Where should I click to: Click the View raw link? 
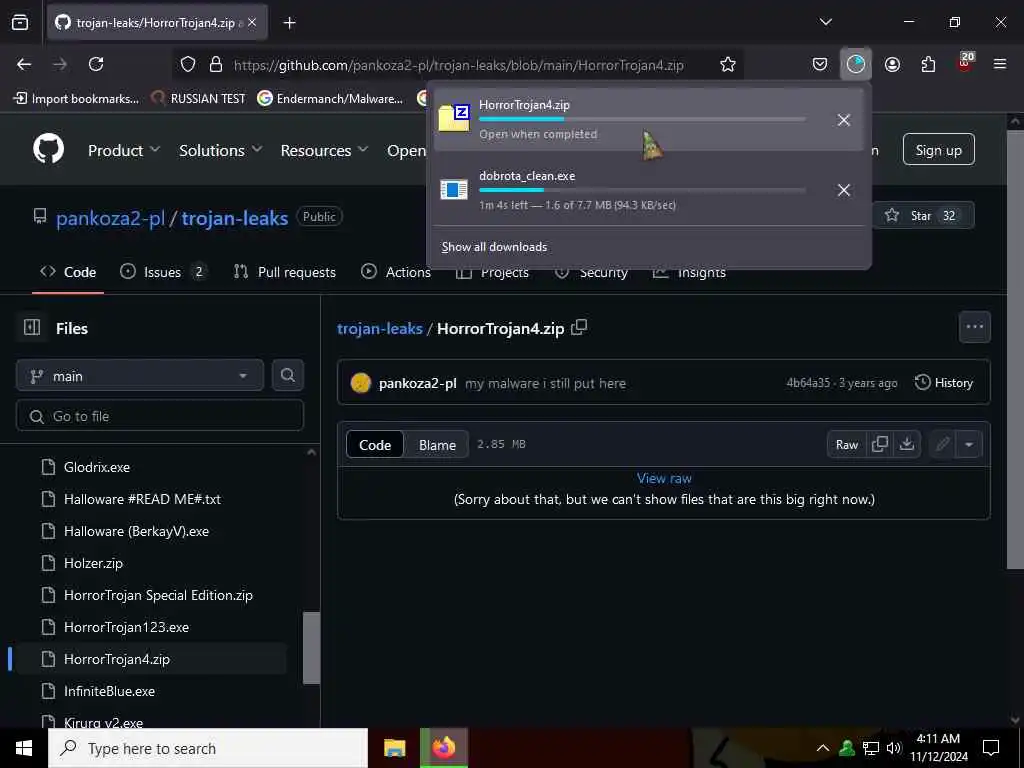(664, 478)
